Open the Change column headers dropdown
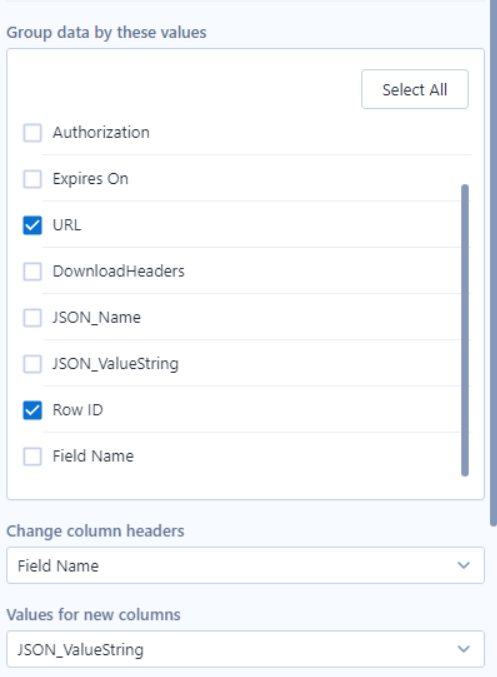 click(x=245, y=565)
